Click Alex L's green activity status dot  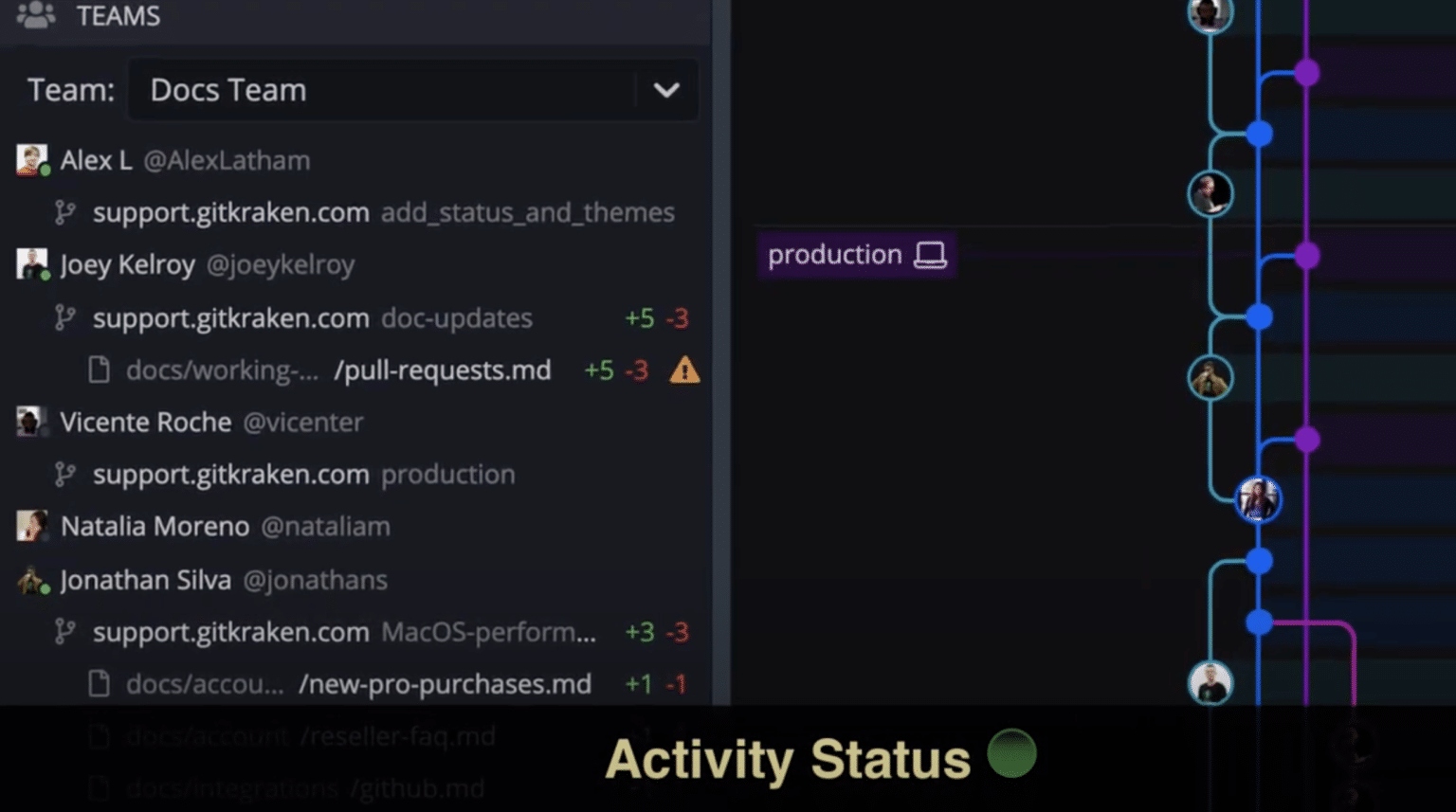44,171
